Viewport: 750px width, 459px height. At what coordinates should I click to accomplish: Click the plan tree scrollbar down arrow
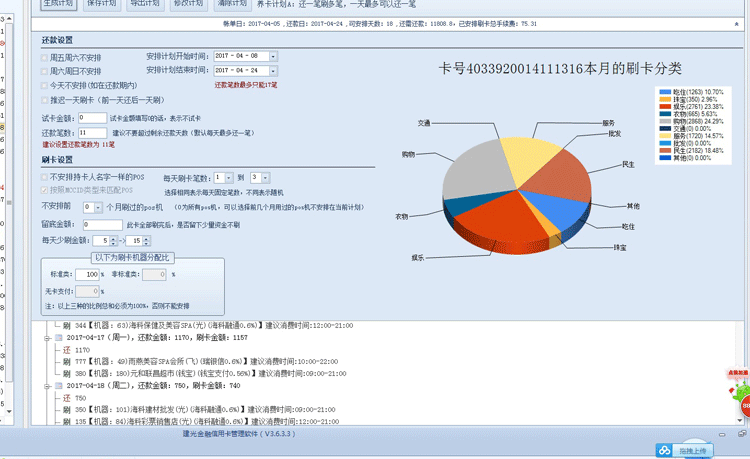click(740, 420)
